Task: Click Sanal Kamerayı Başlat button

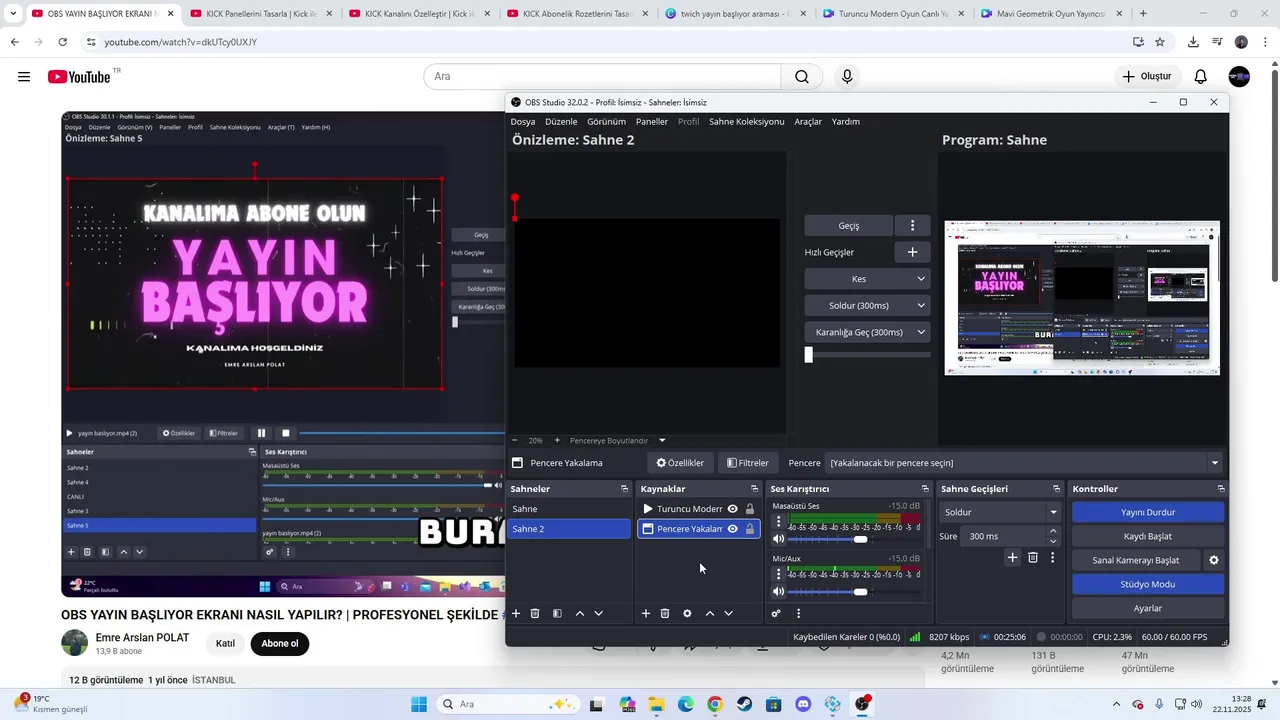Action: [x=1136, y=560]
